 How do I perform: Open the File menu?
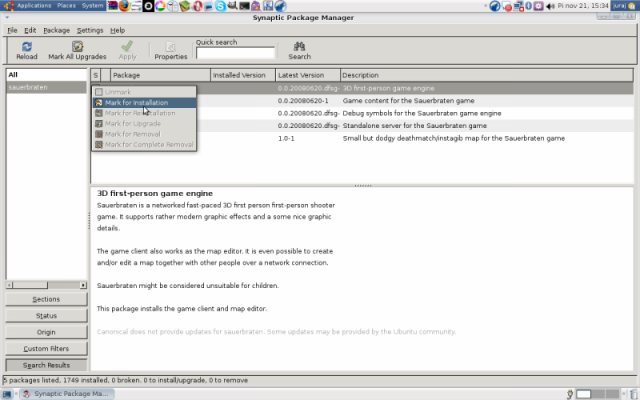(x=12, y=30)
